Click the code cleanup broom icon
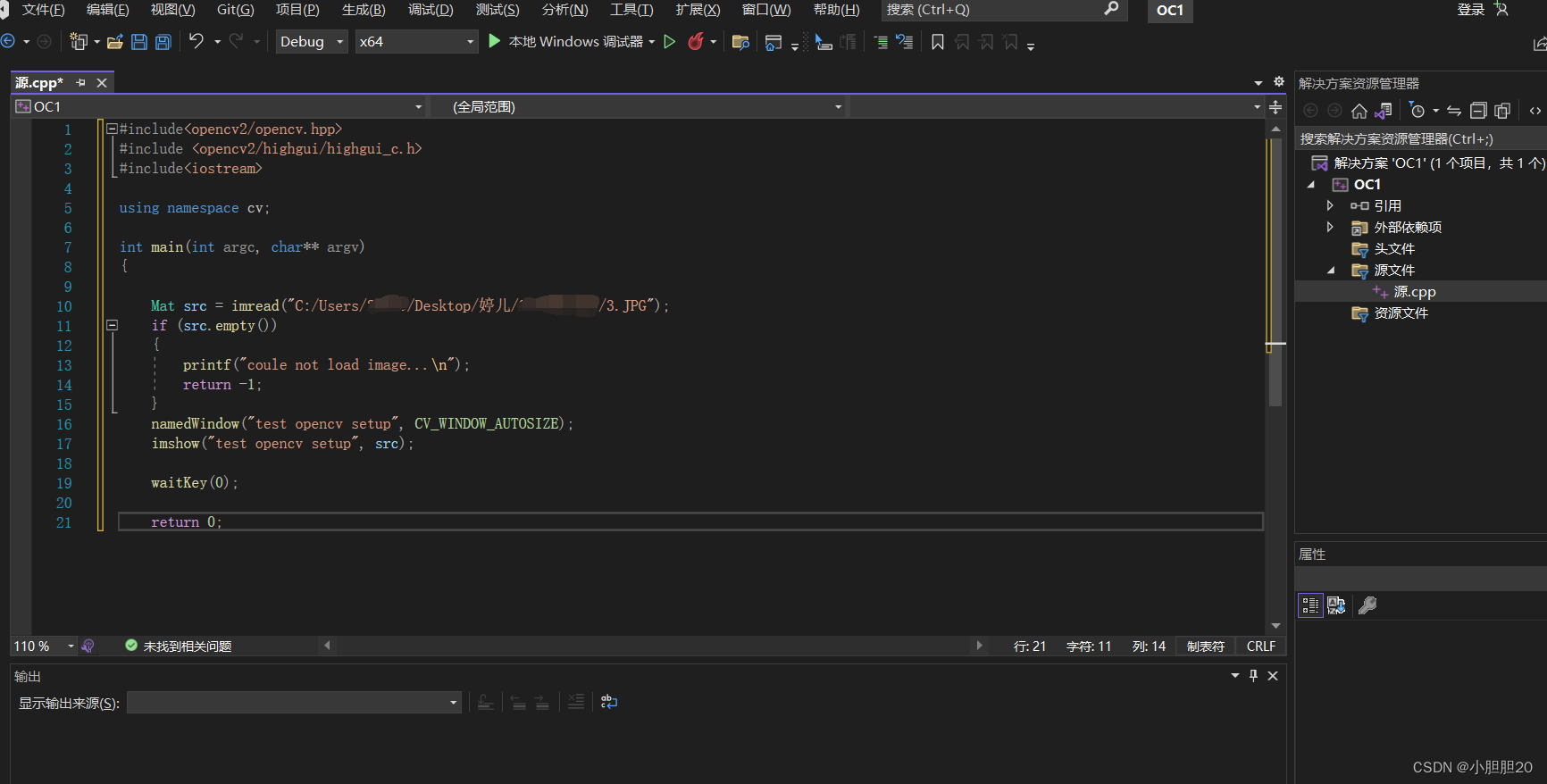Viewport: 1547px width, 784px height. 88,646
